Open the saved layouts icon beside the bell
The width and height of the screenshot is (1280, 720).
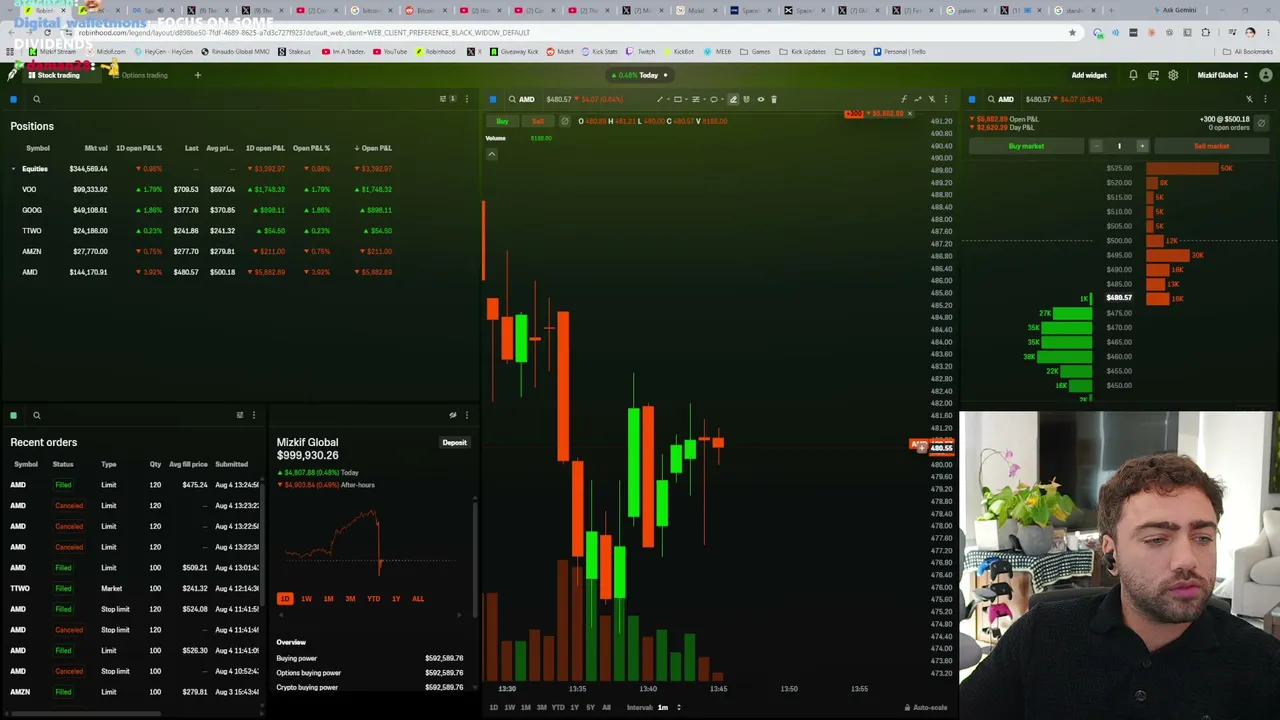[x=1153, y=75]
